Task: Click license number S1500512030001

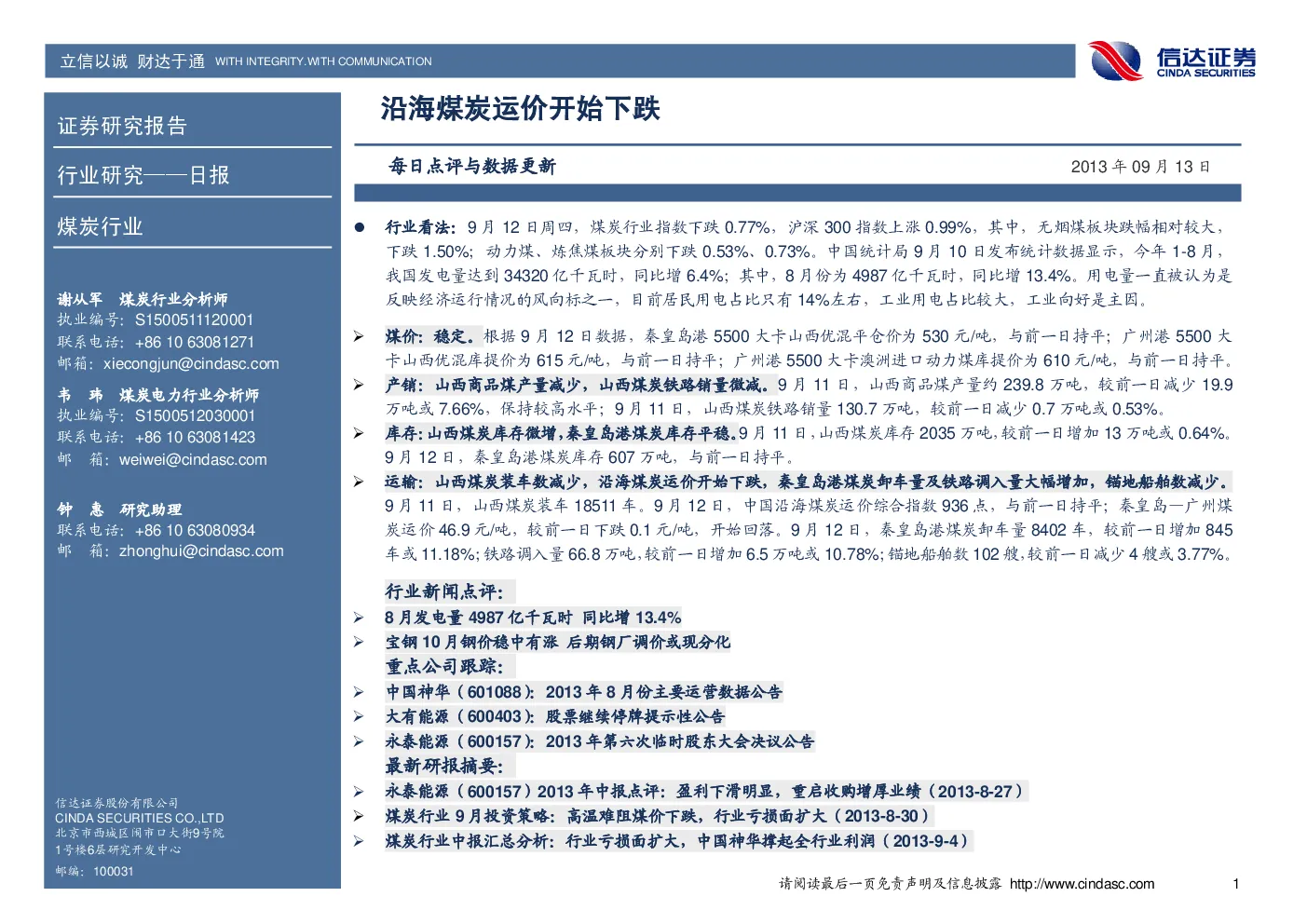Action: point(195,416)
